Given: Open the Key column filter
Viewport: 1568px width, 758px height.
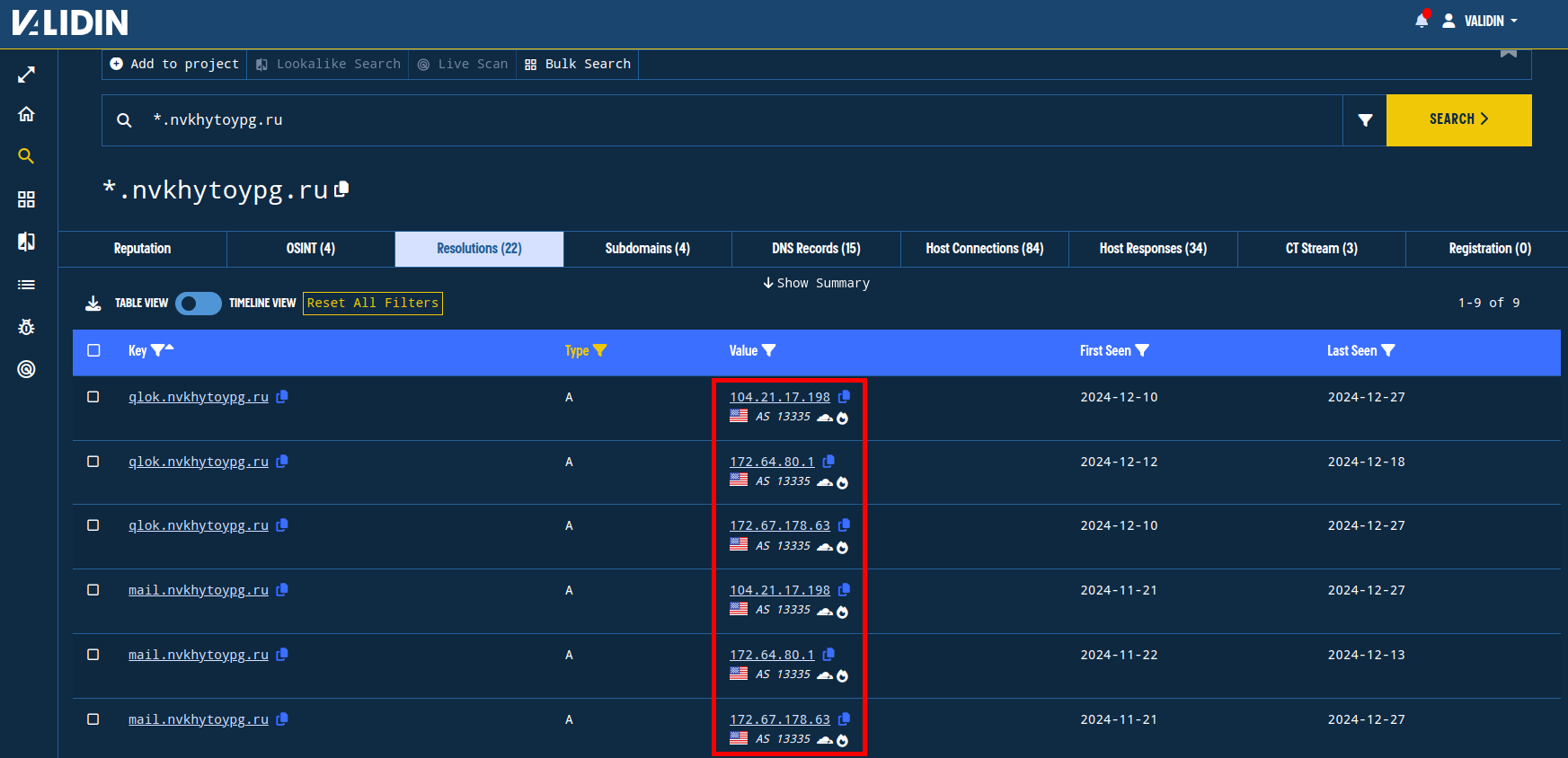Looking at the screenshot, I should 157,351.
